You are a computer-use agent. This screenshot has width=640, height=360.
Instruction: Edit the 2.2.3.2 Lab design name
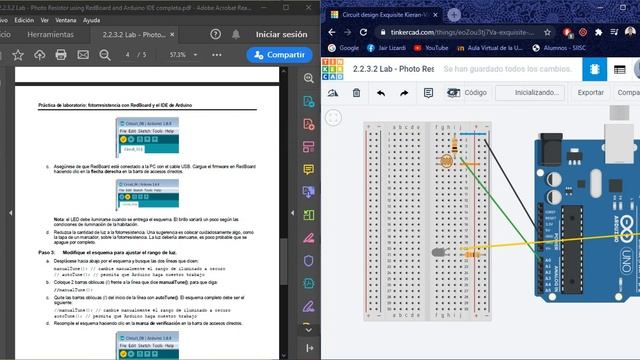(393, 69)
